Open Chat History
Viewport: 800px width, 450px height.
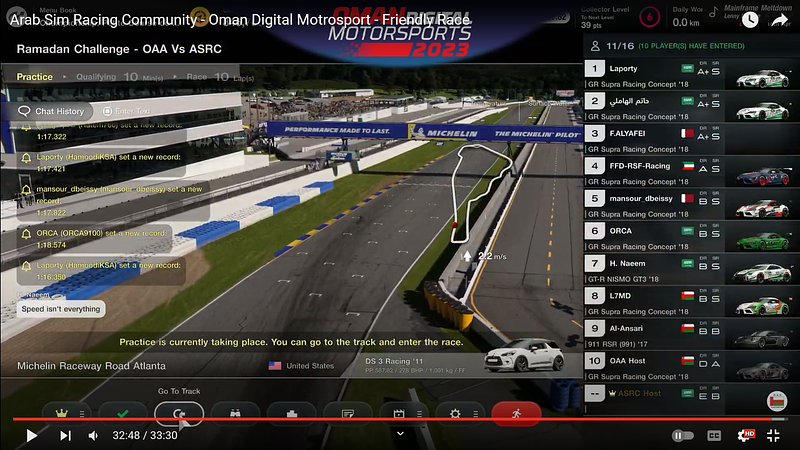click(x=55, y=111)
